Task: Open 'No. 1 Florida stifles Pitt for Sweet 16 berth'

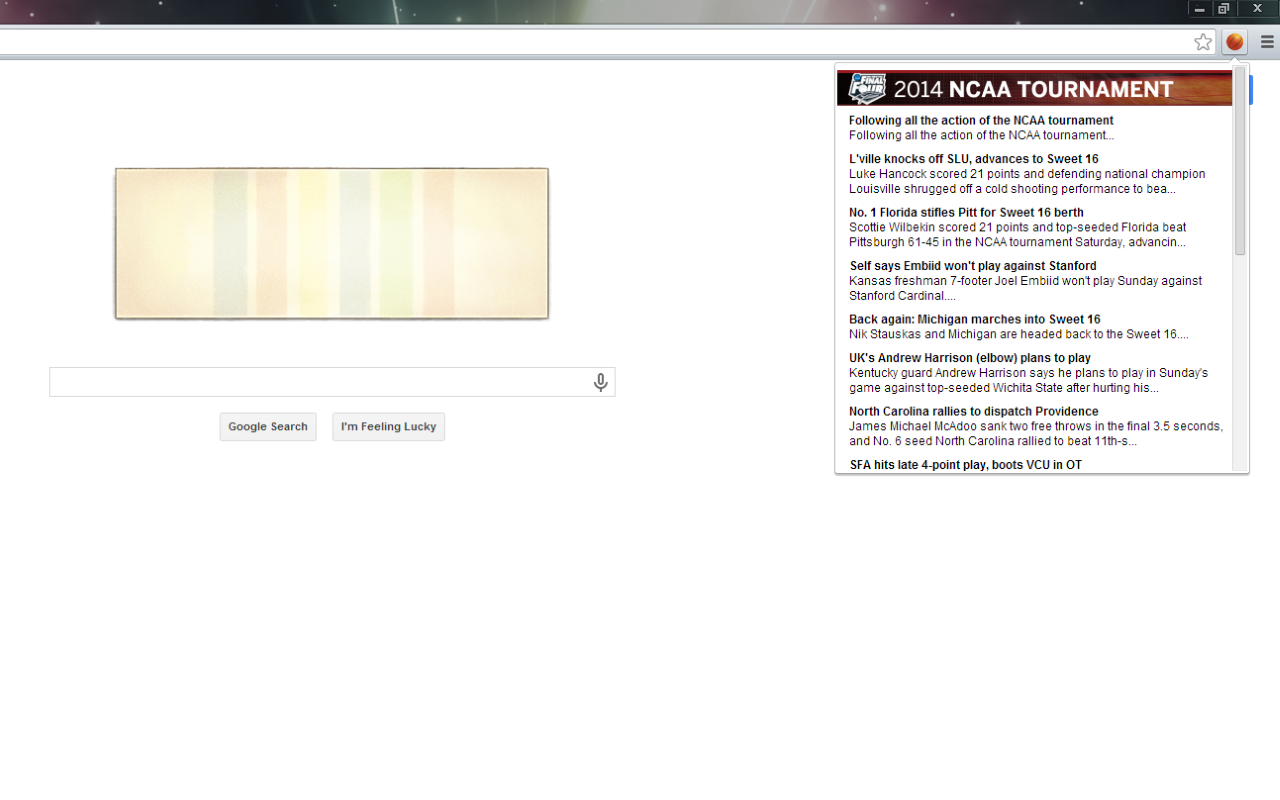Action: click(966, 213)
